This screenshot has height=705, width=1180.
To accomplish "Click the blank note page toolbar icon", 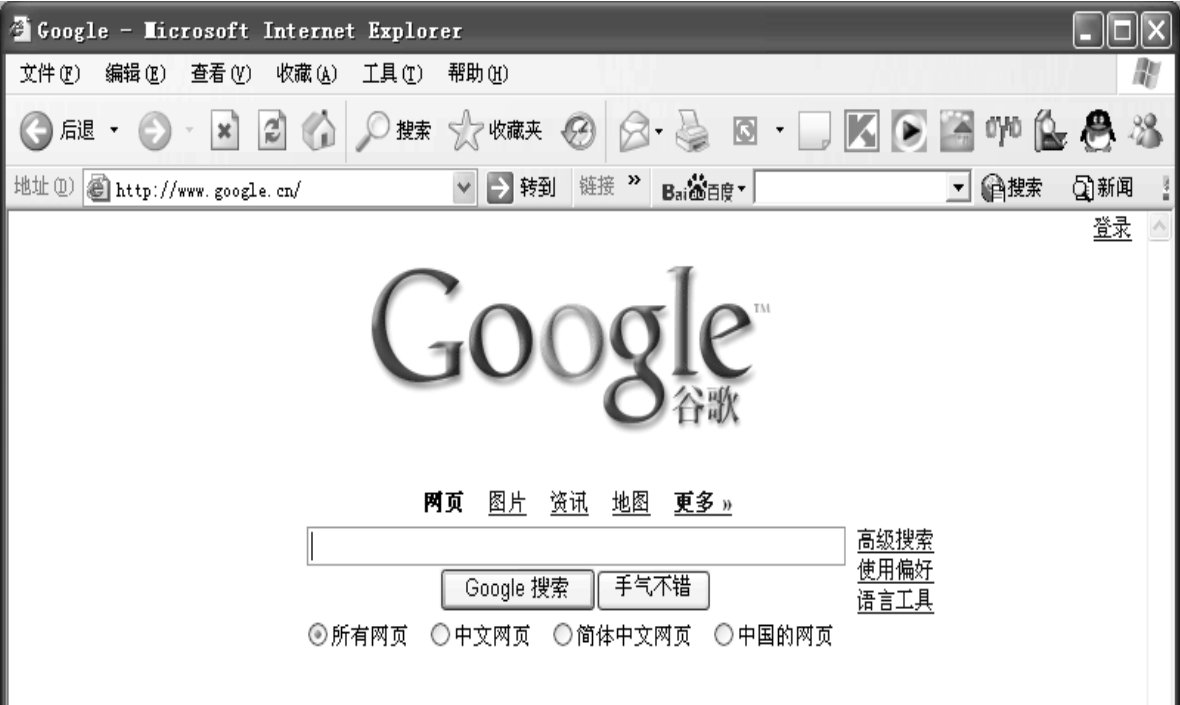I will pos(814,131).
